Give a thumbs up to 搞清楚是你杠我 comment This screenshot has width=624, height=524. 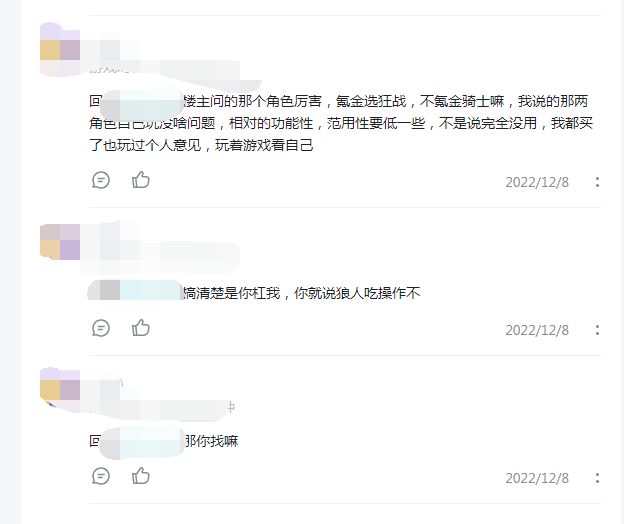coord(141,328)
